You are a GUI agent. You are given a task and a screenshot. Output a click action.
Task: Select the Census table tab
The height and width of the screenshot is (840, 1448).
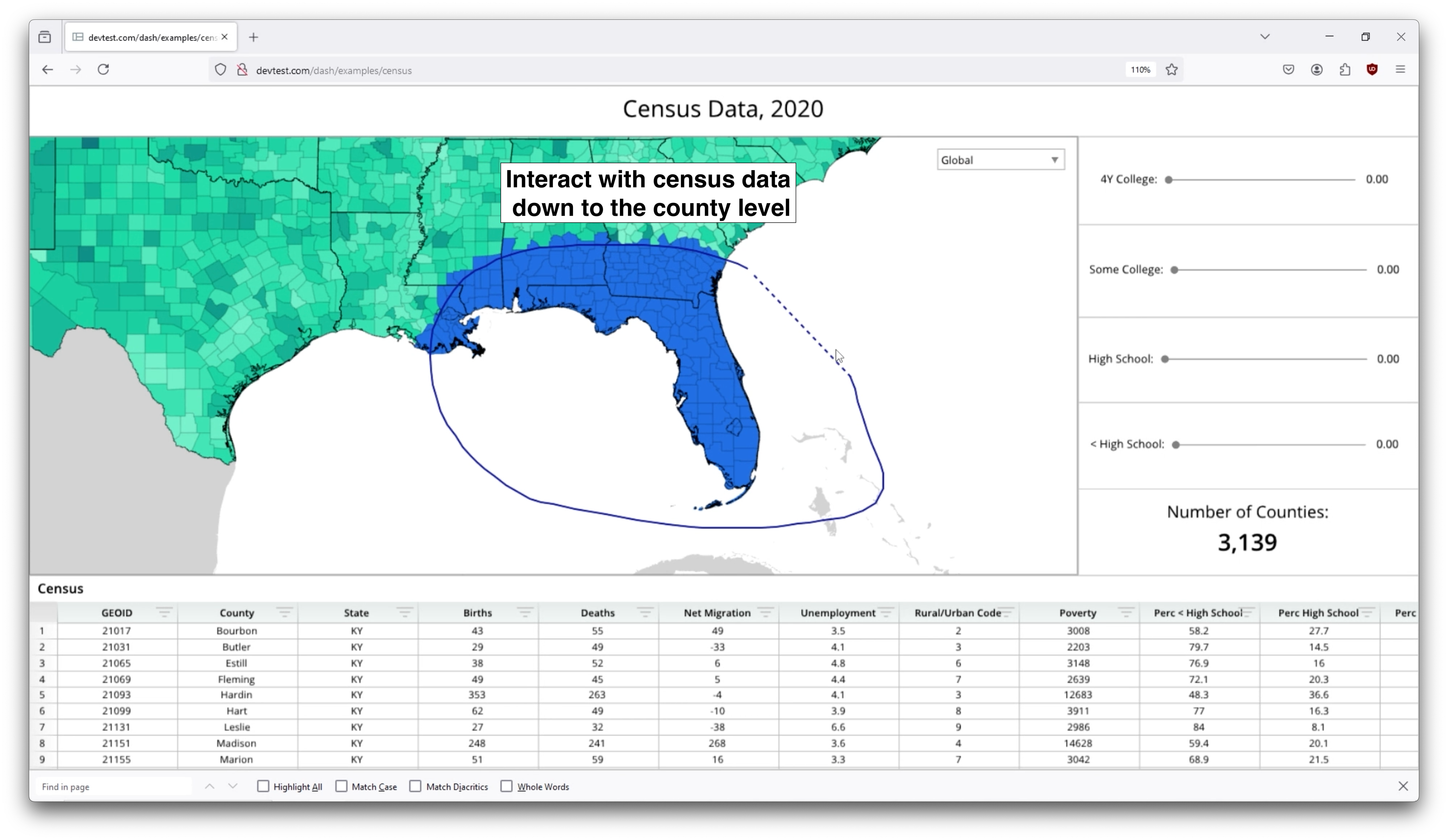click(59, 588)
